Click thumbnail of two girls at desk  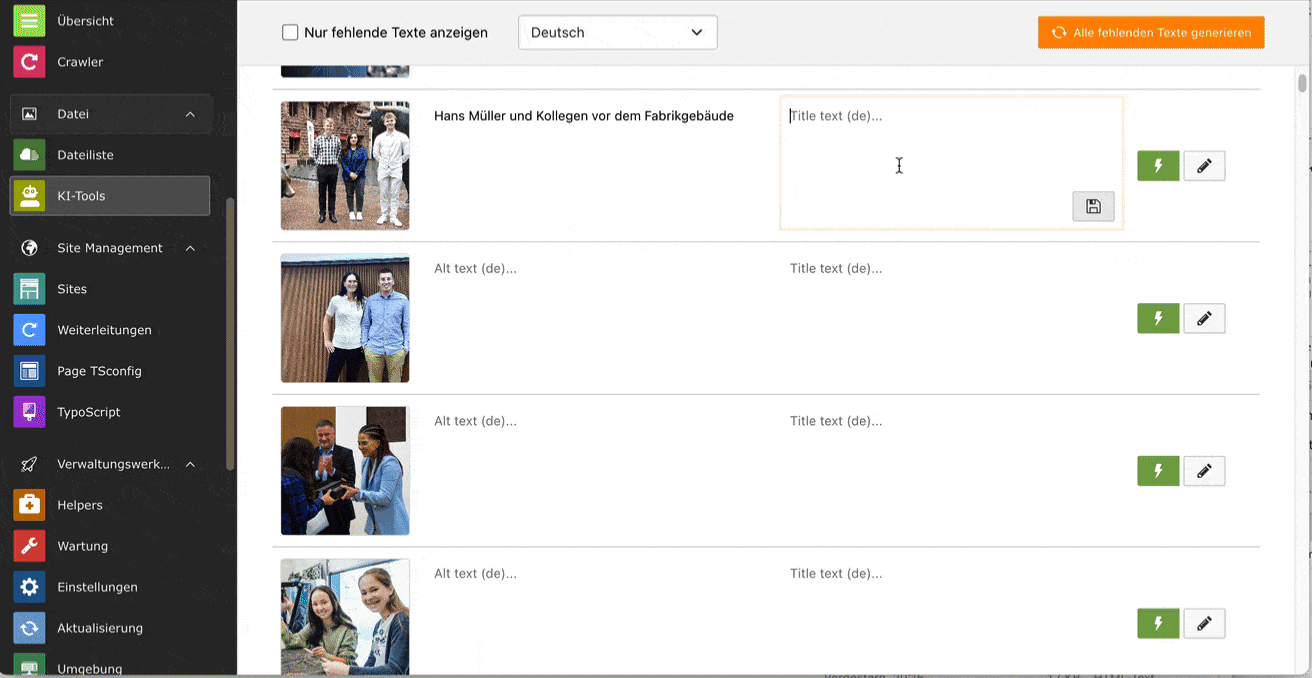[345, 616]
